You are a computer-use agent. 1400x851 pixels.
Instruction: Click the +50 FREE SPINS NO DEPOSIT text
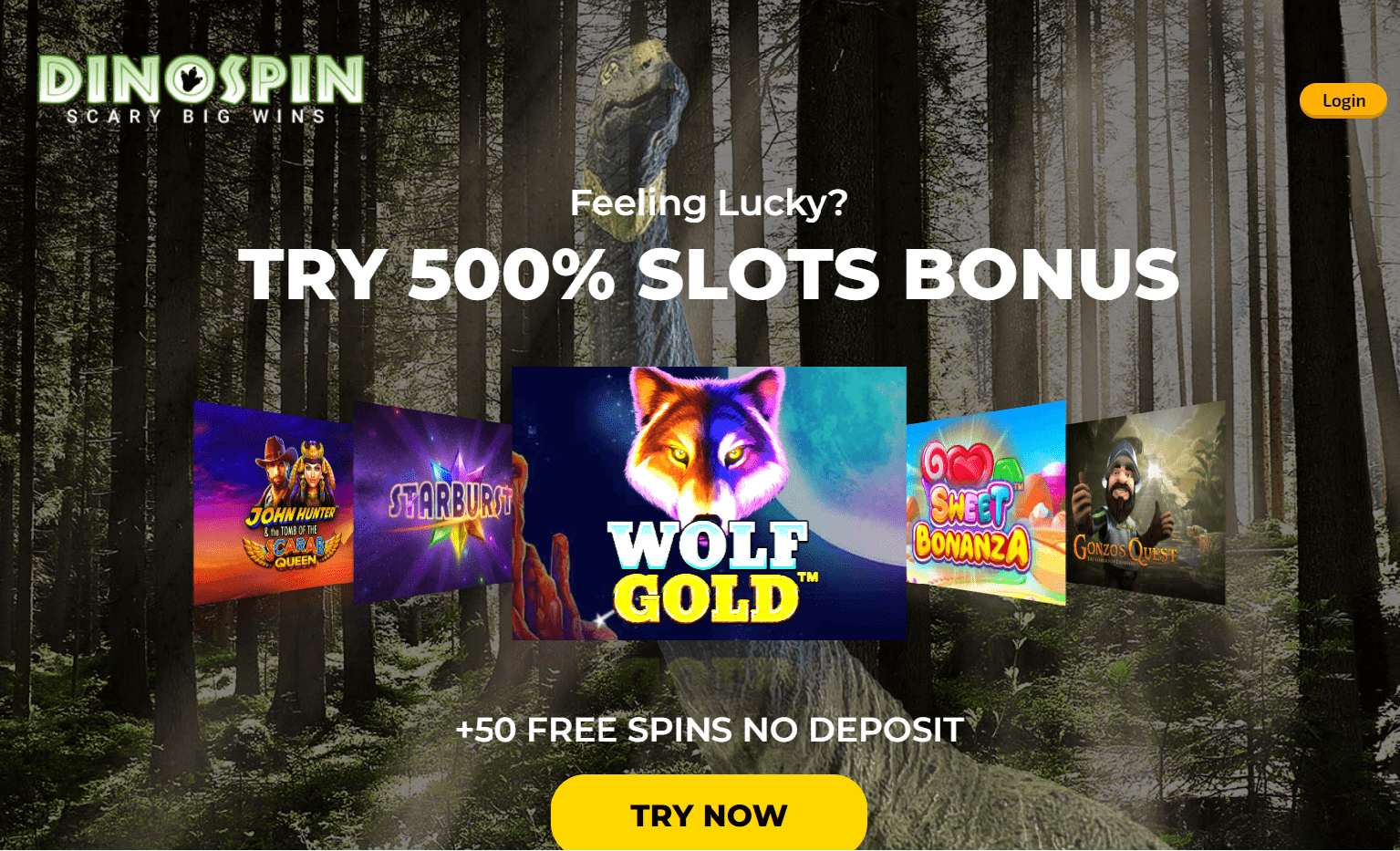[x=709, y=730]
